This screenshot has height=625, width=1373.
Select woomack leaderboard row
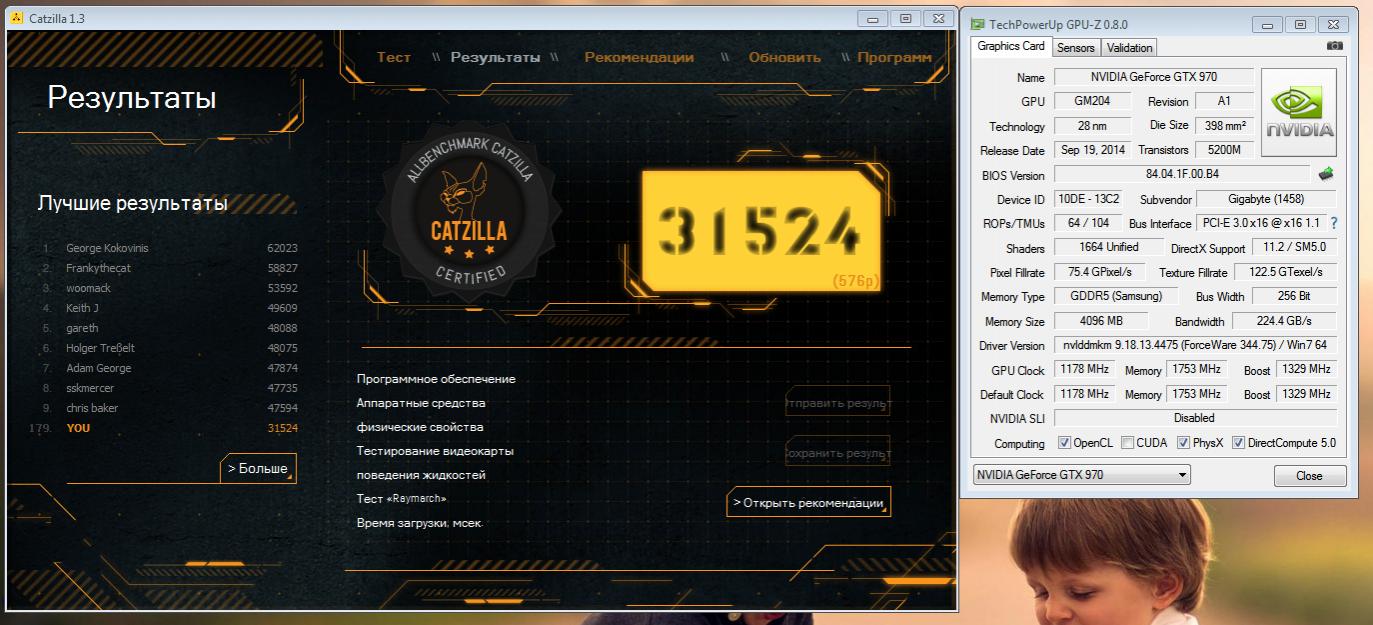click(170, 288)
